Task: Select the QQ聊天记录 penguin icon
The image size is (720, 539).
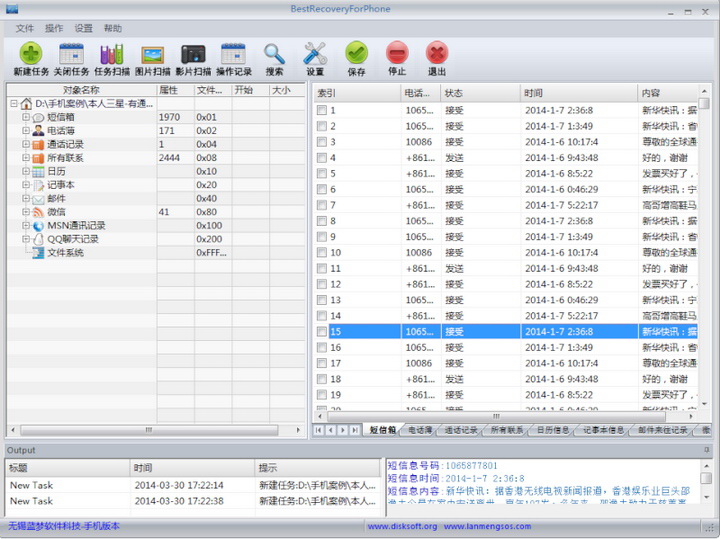Action: [x=38, y=239]
